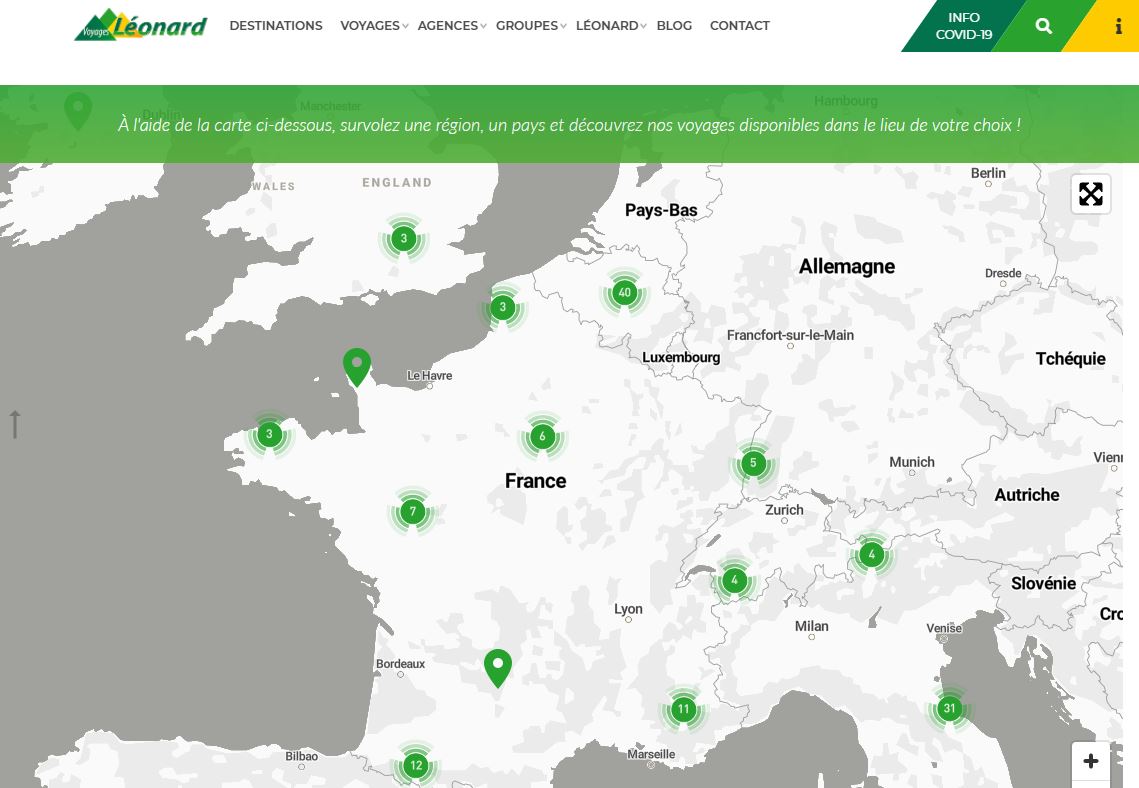The height and width of the screenshot is (788, 1139).
Task: Open the search magnifier icon
Action: pyautogui.click(x=1043, y=27)
